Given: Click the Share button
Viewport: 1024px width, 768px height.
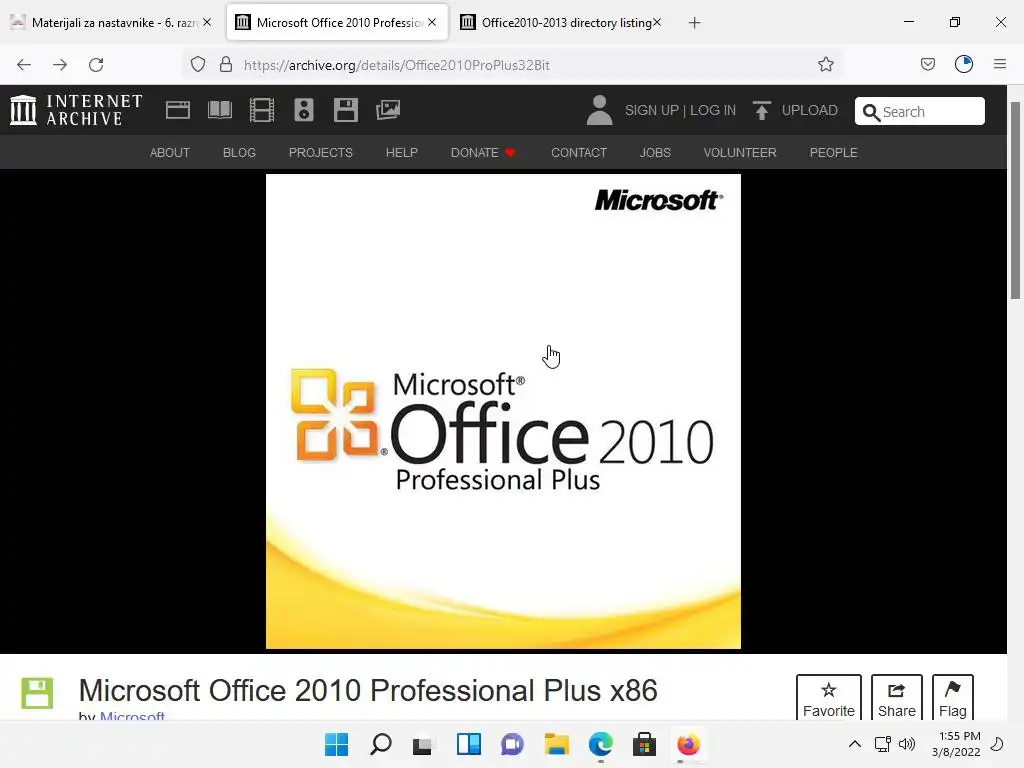Looking at the screenshot, I should 897,697.
